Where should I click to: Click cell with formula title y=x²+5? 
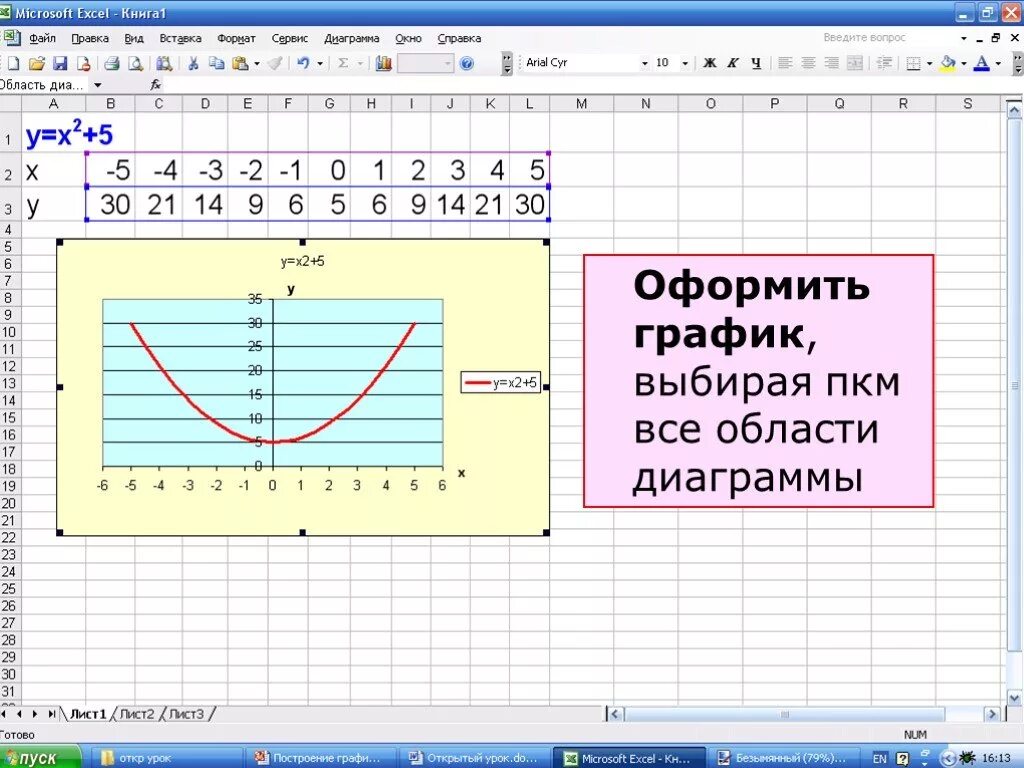(69, 135)
